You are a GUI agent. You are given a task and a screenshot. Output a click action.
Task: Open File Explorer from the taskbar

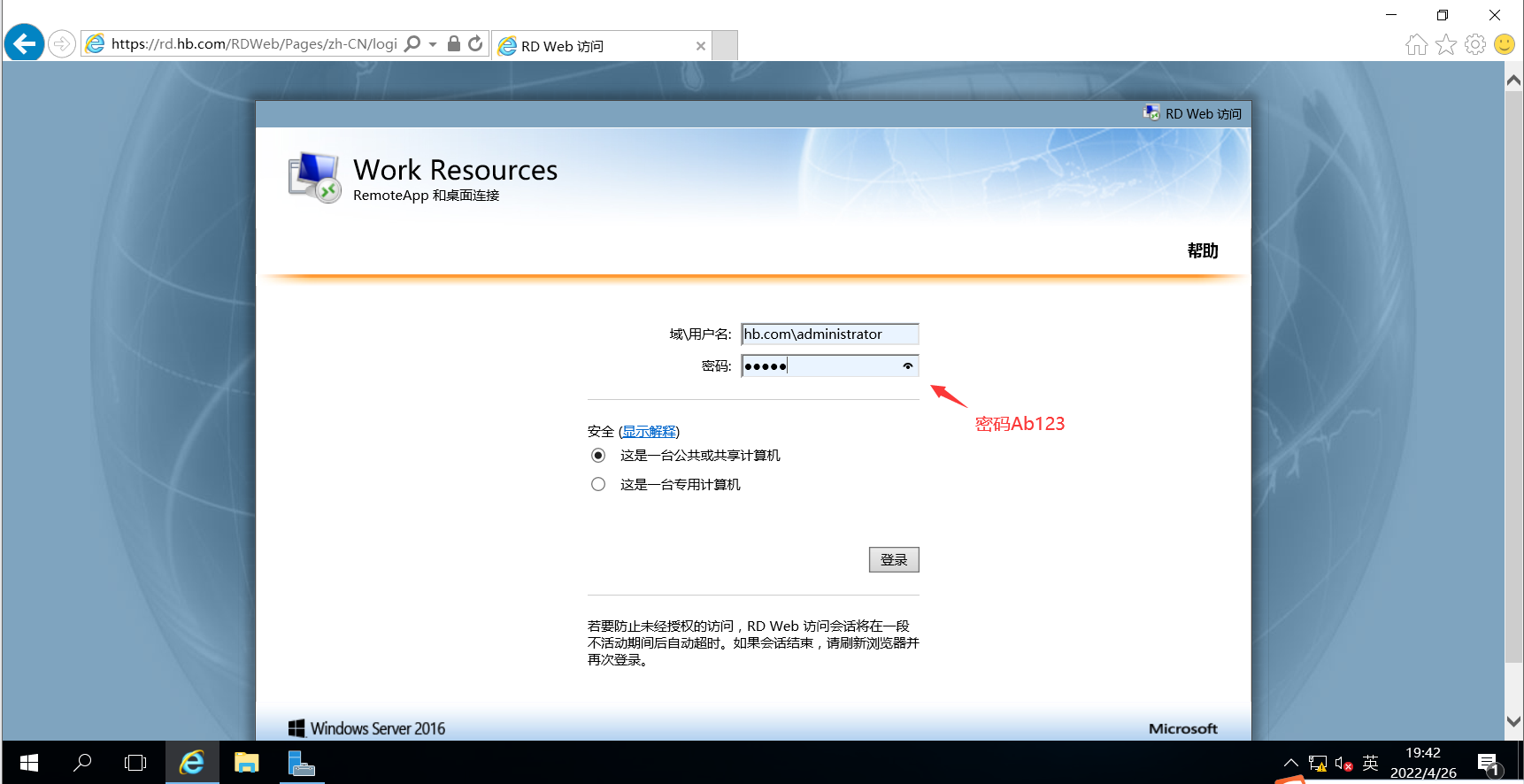pos(246,762)
